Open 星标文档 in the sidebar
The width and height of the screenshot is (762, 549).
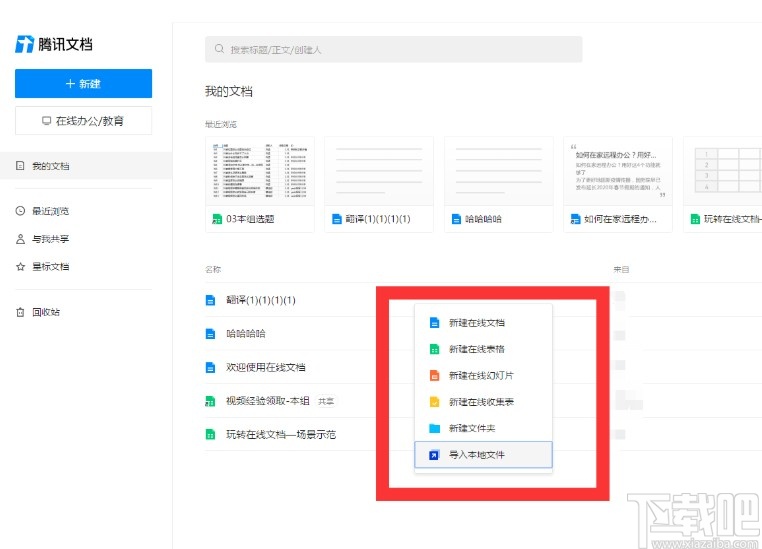pyautogui.click(x=51, y=267)
